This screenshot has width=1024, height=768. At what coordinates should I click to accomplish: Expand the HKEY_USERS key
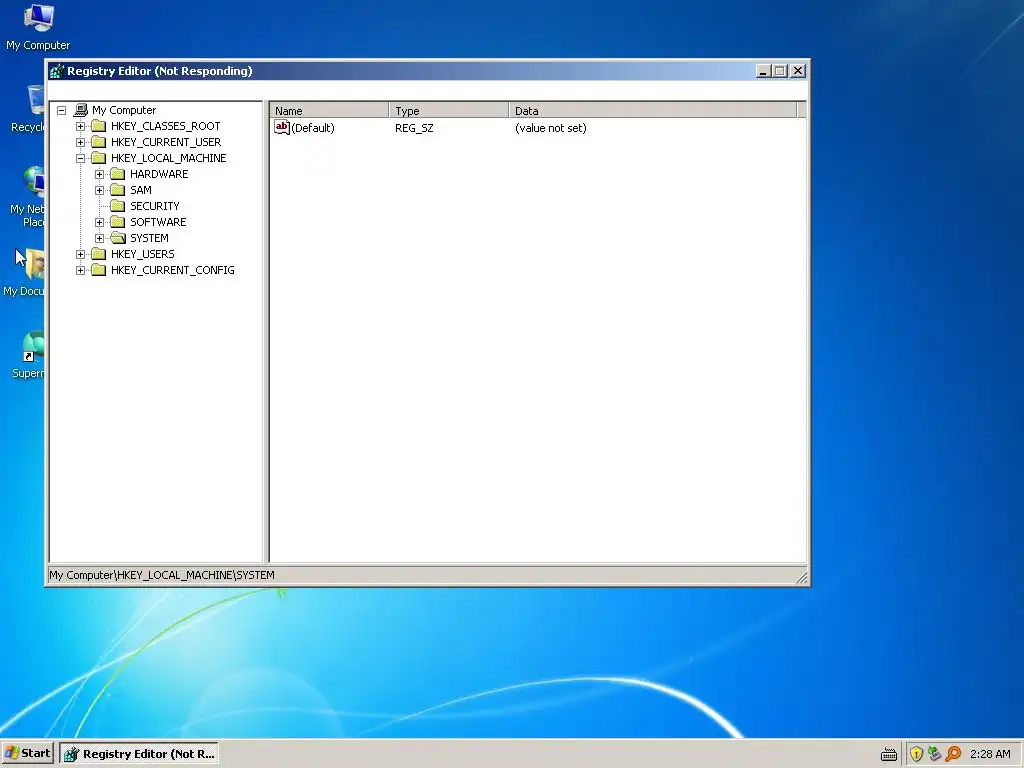pyautogui.click(x=80, y=254)
